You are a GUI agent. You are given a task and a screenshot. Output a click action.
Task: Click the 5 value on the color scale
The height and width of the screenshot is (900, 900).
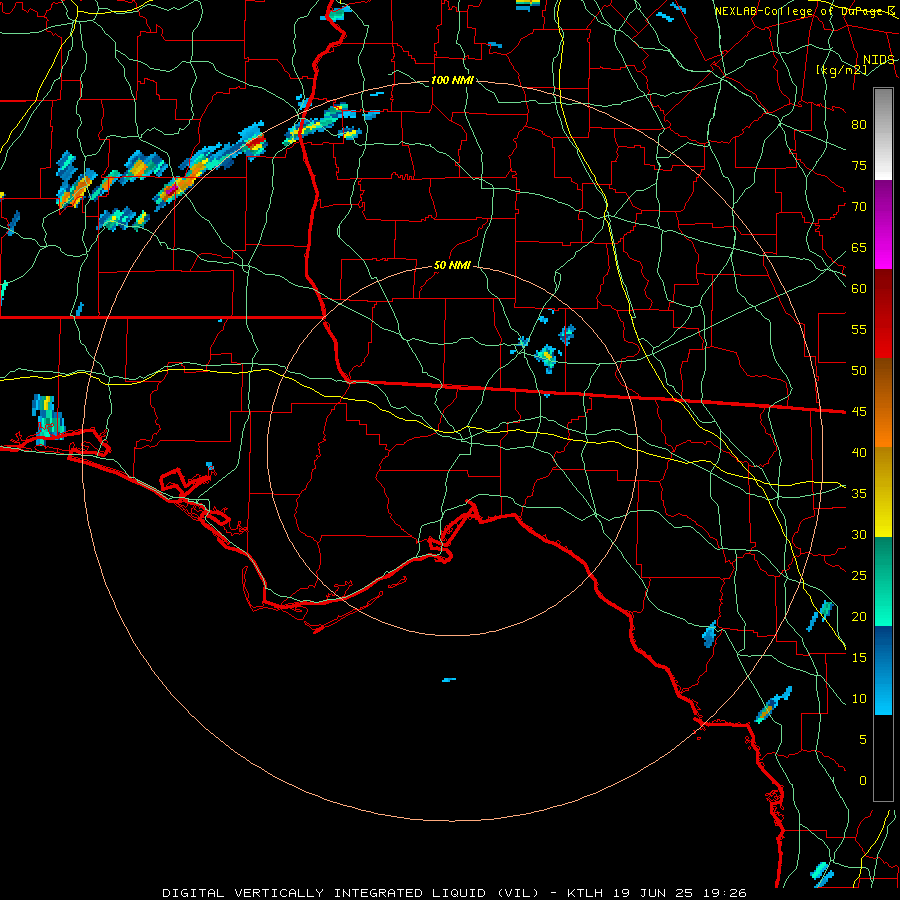[863, 740]
